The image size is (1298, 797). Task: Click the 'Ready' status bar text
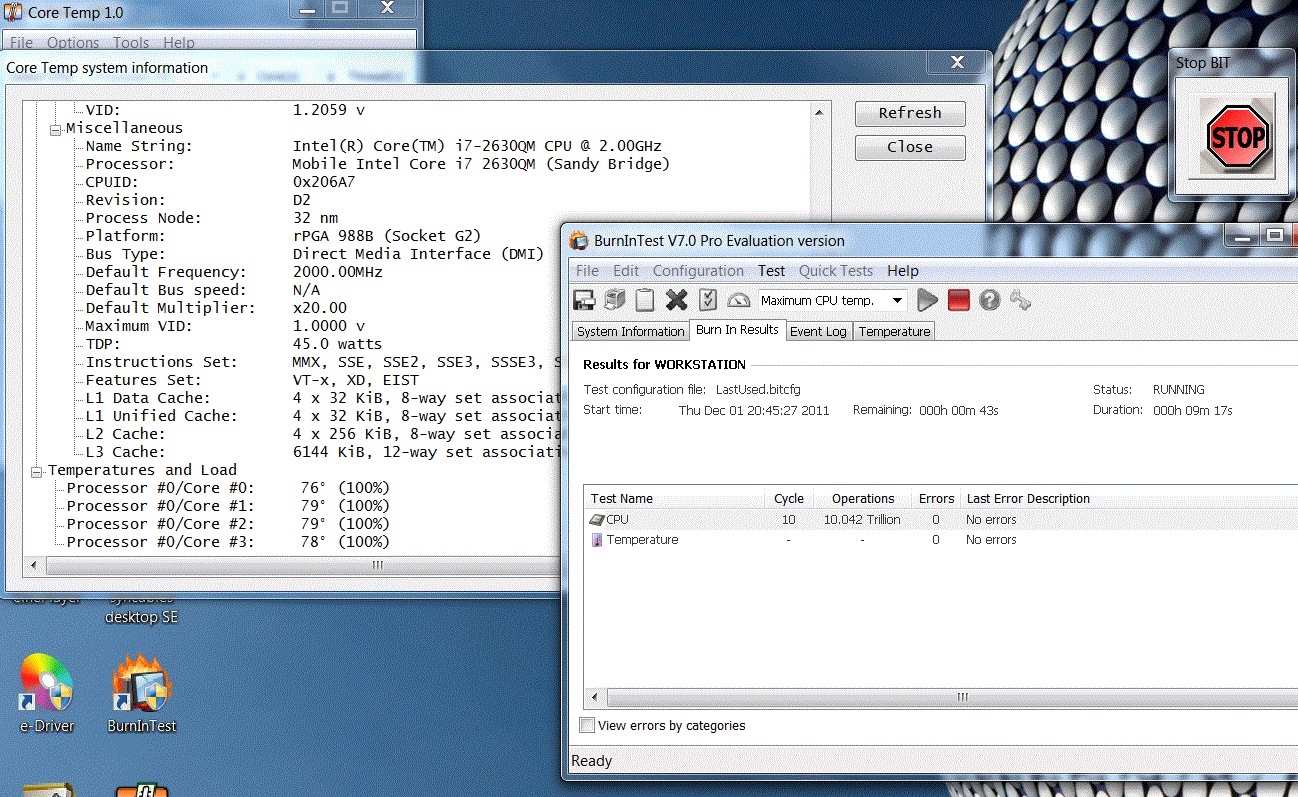[x=591, y=761]
